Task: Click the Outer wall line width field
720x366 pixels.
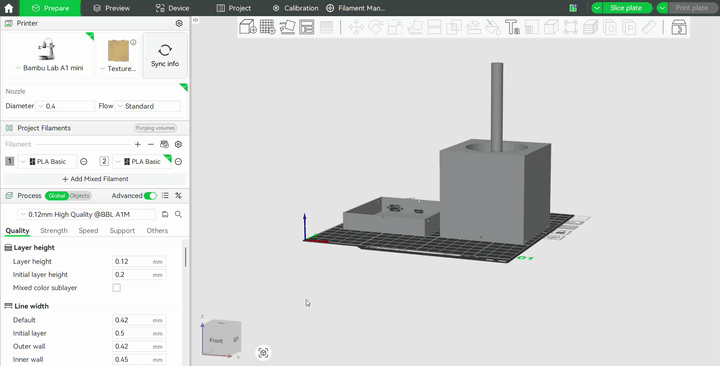Action: 139,346
